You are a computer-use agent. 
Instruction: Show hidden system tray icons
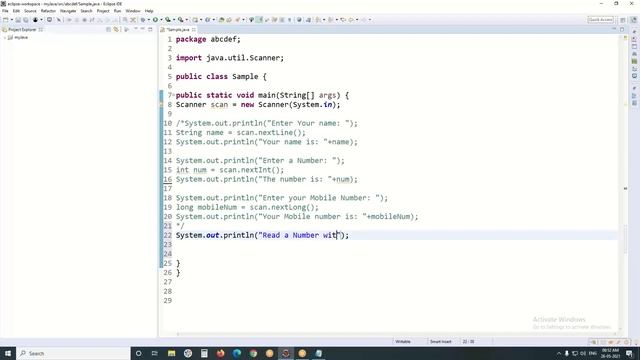click(558, 353)
